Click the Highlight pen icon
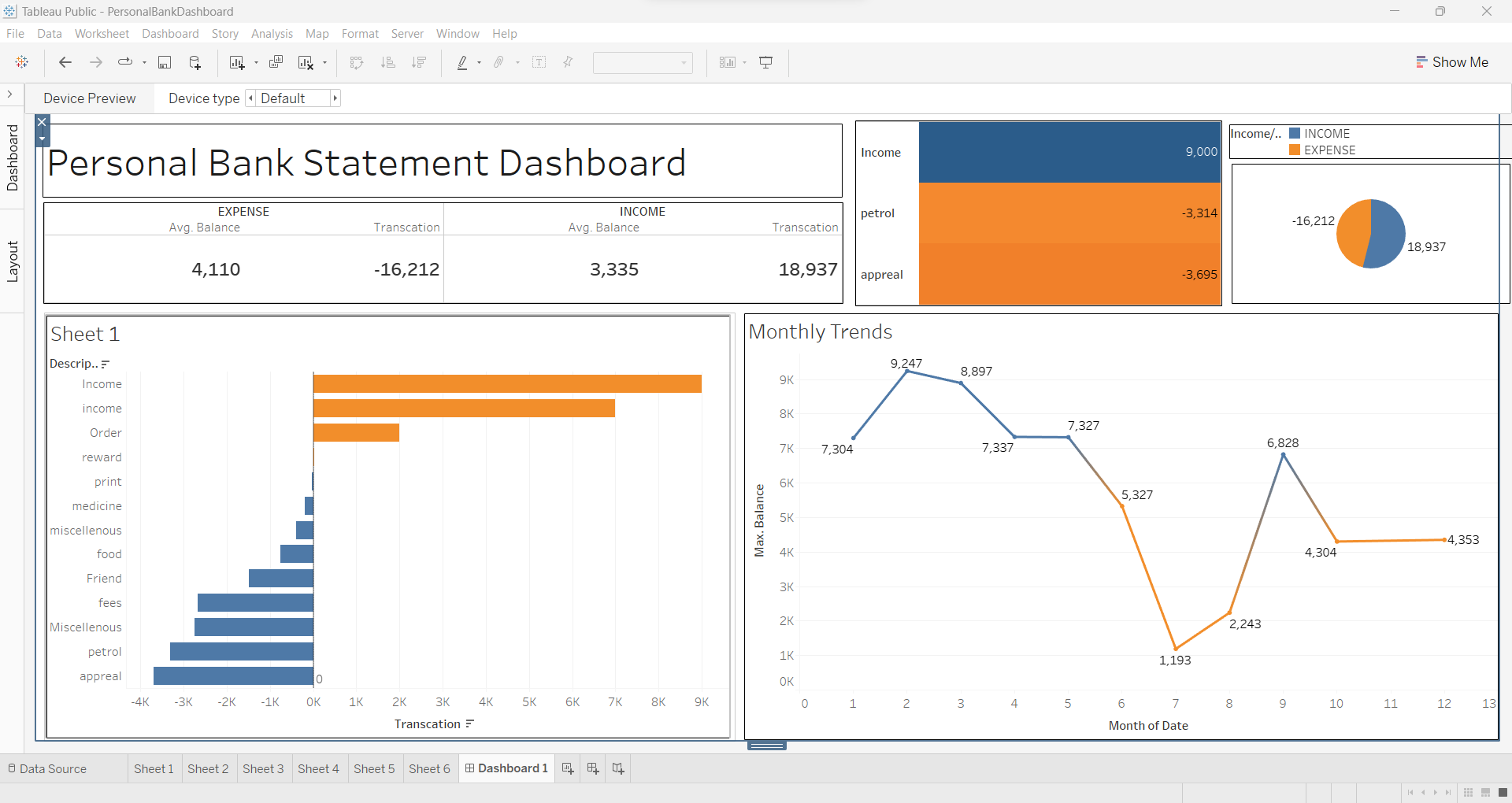This screenshot has height=803, width=1512. (x=462, y=62)
